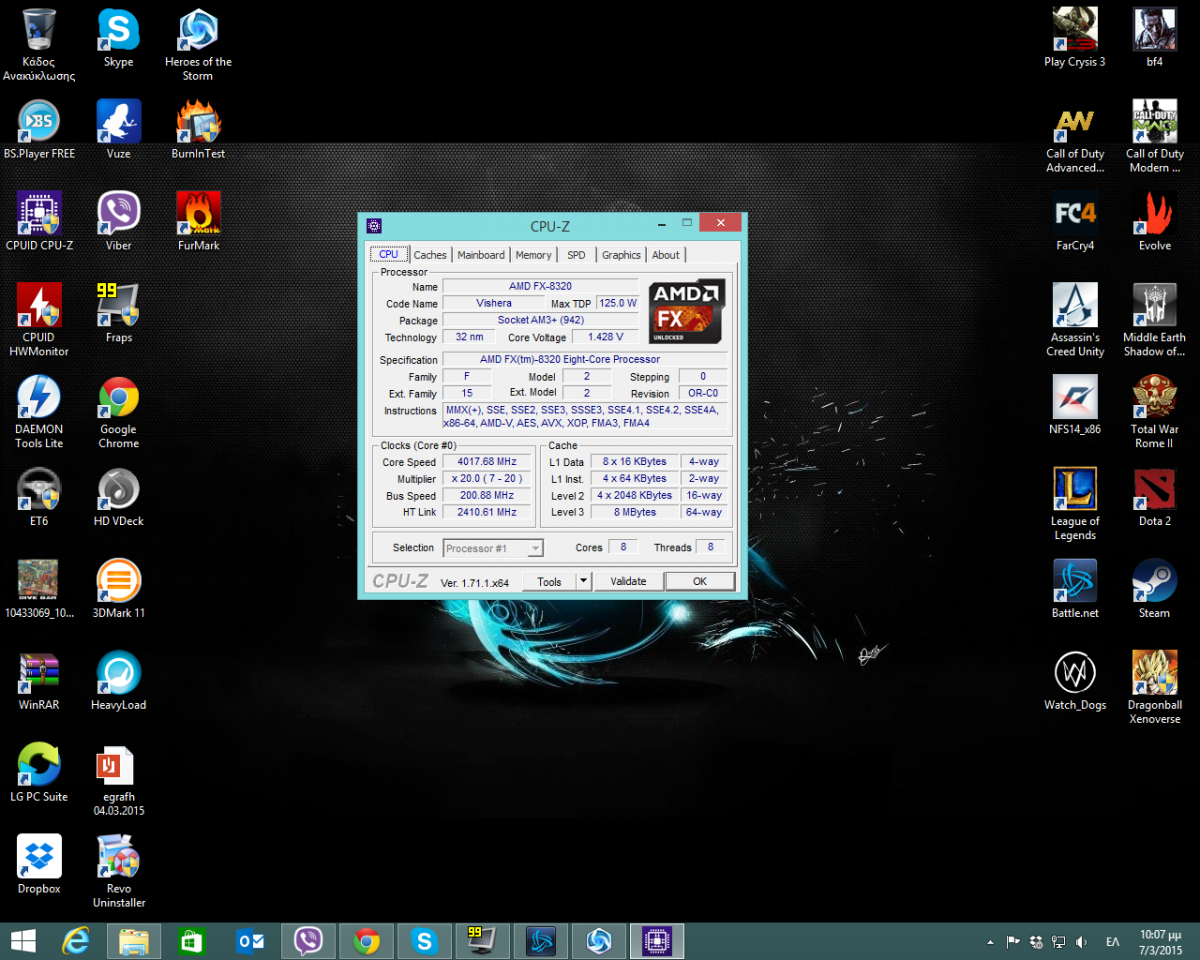Expand the Tools dropdown arrow
This screenshot has width=1200, height=960.
(x=584, y=582)
